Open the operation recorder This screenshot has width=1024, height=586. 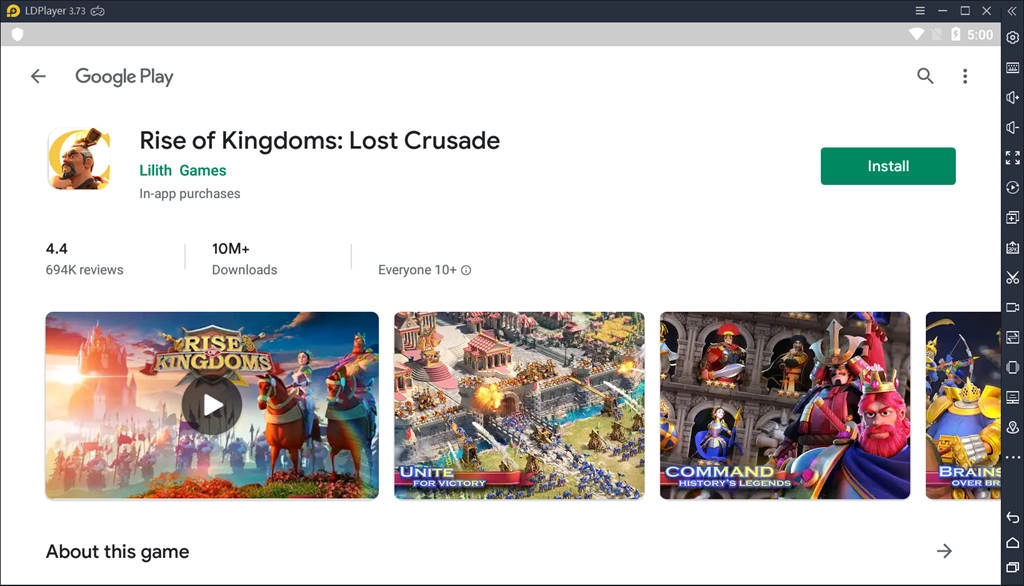(x=1012, y=187)
